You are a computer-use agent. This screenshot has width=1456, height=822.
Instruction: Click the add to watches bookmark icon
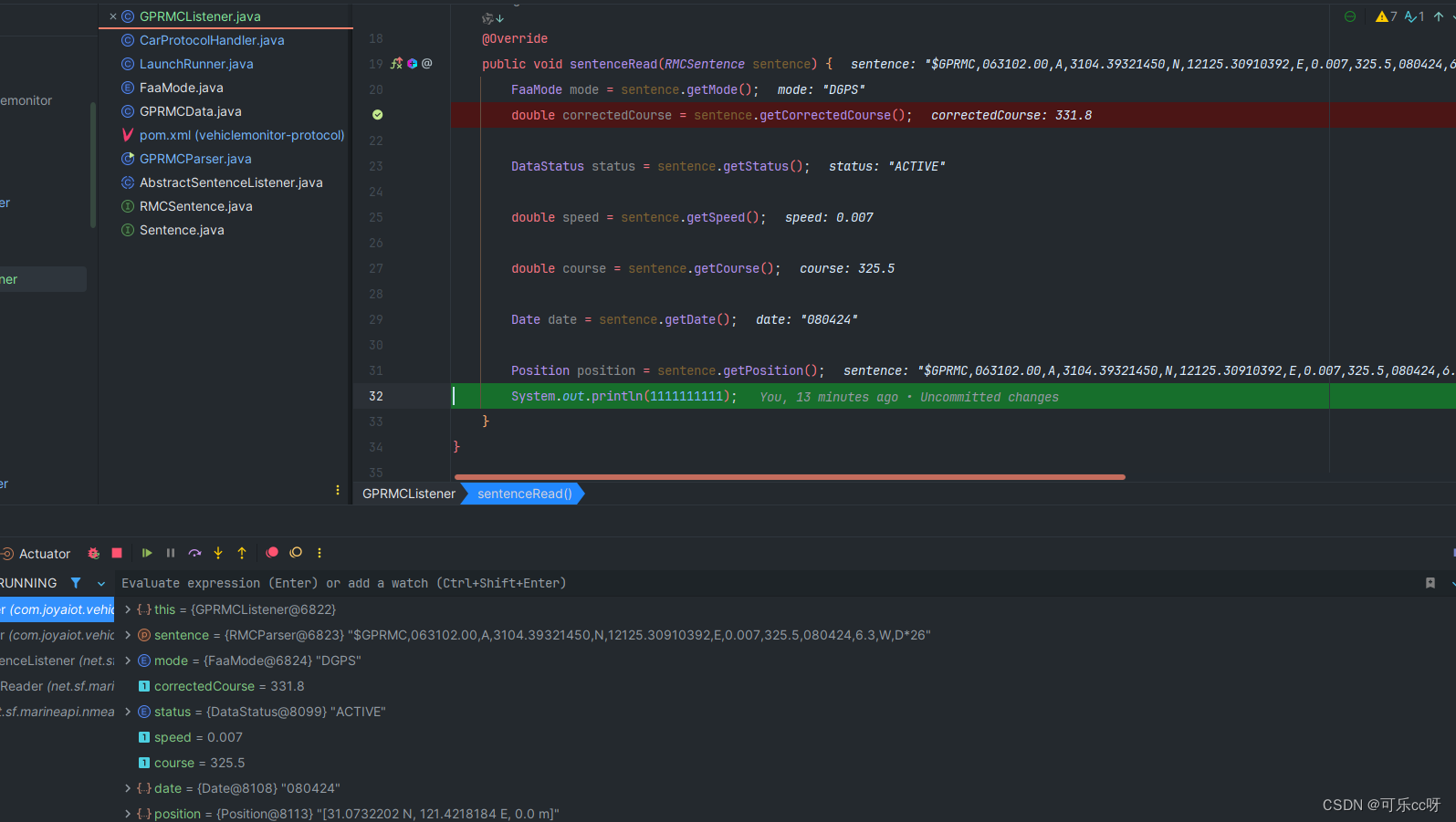1430,583
